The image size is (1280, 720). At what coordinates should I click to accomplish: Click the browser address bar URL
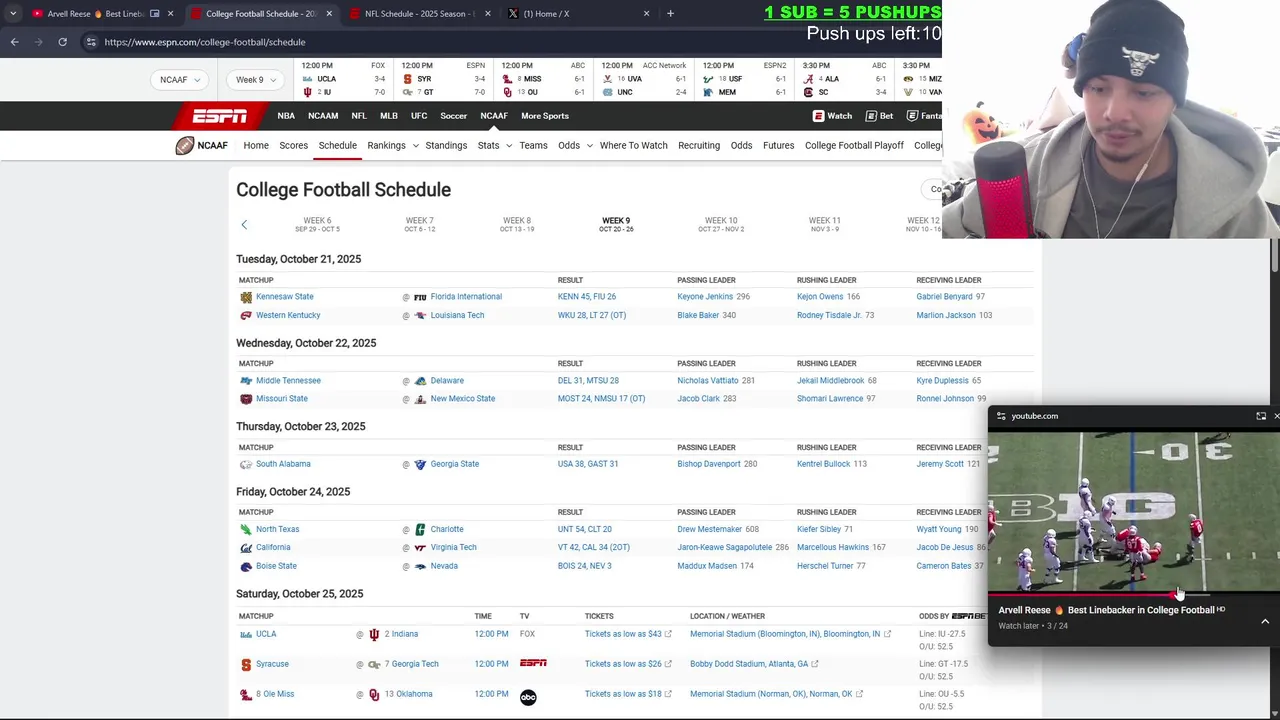[205, 42]
